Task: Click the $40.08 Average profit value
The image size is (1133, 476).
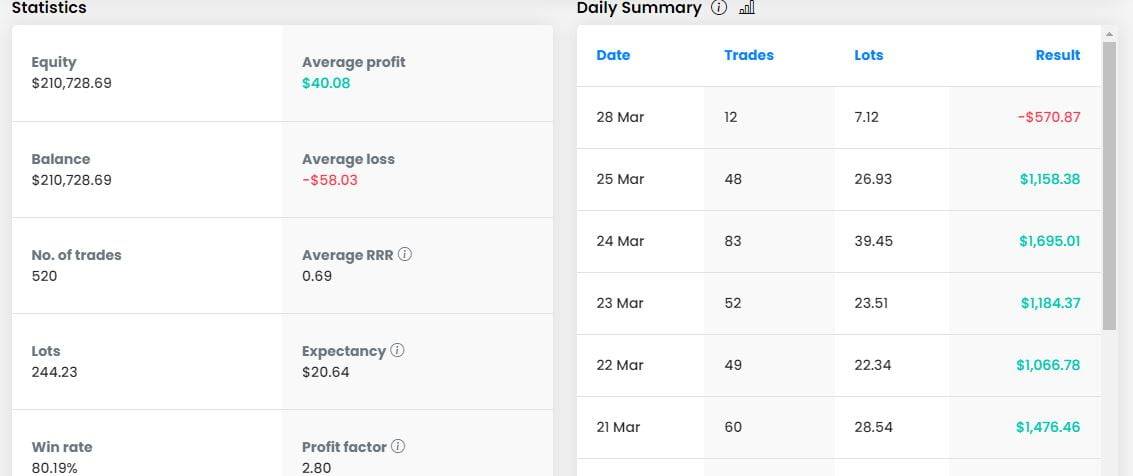Action: click(x=326, y=83)
